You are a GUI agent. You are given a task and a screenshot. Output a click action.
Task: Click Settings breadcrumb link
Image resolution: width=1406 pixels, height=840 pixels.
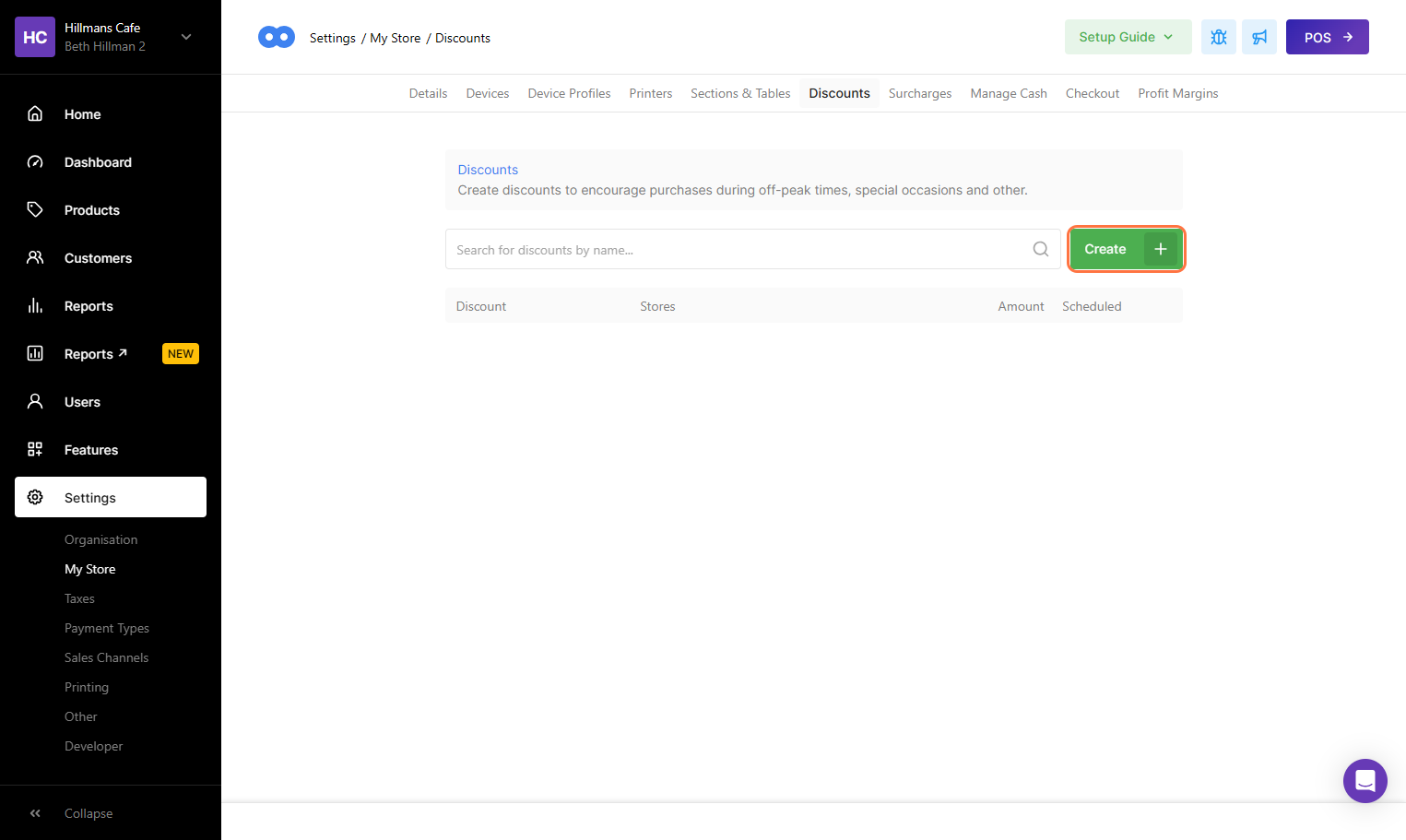tap(332, 38)
